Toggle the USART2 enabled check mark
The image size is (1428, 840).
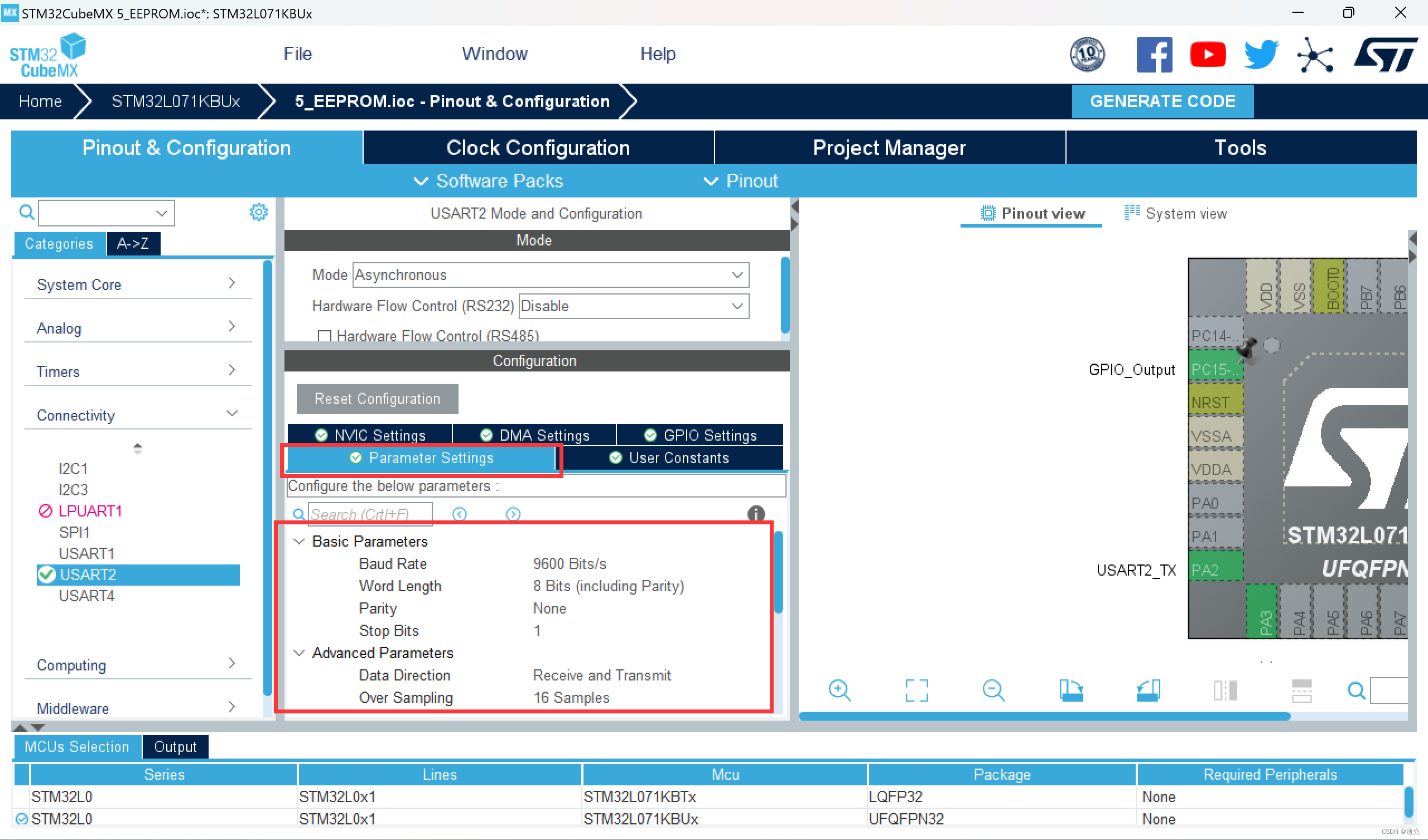coord(46,575)
